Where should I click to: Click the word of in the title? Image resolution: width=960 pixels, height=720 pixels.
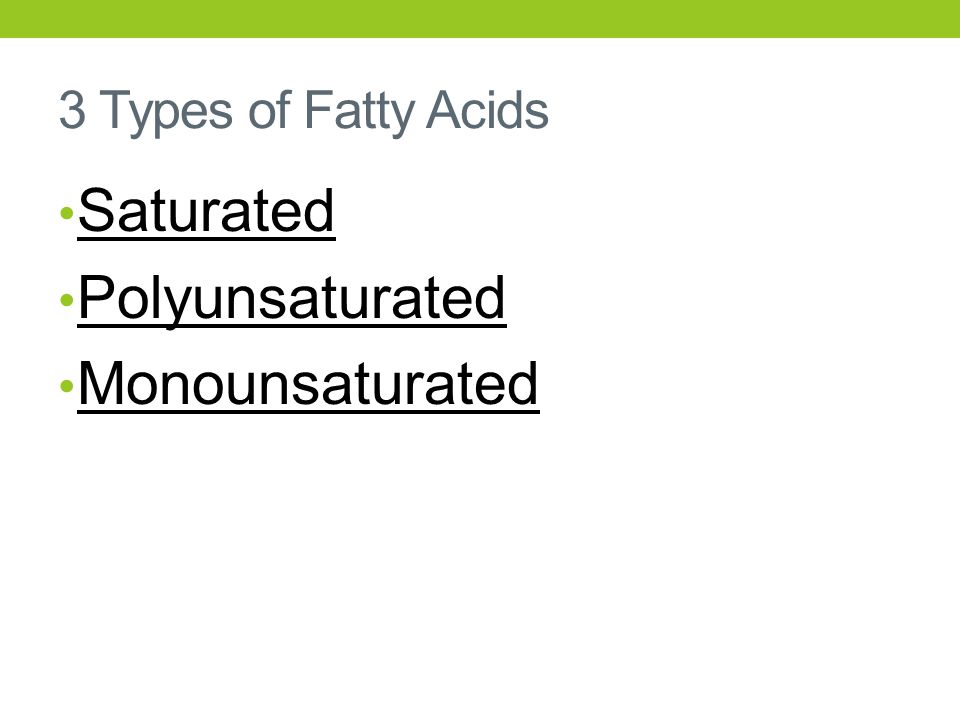click(269, 110)
